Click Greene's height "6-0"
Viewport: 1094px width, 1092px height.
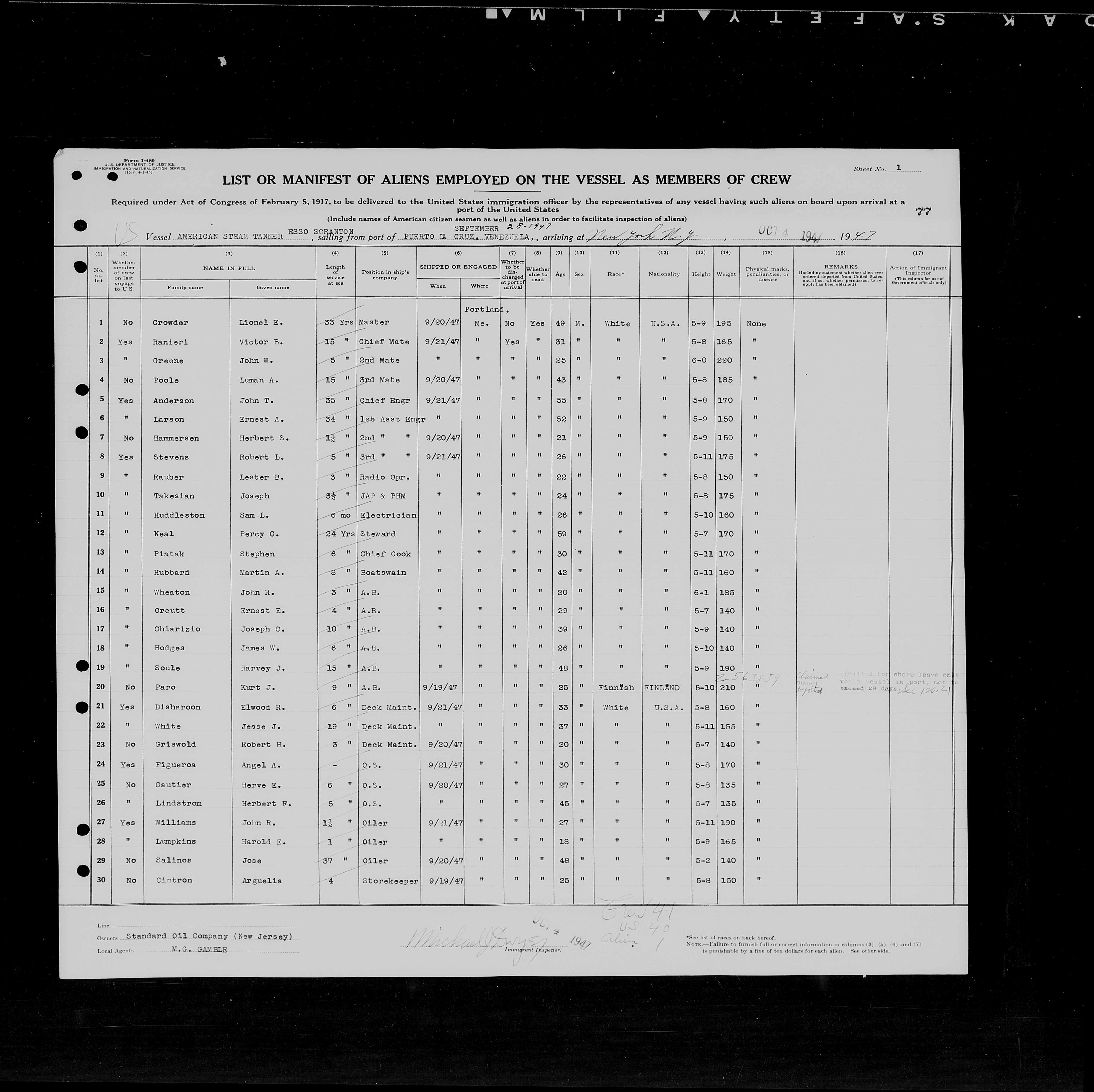pyautogui.click(x=700, y=360)
